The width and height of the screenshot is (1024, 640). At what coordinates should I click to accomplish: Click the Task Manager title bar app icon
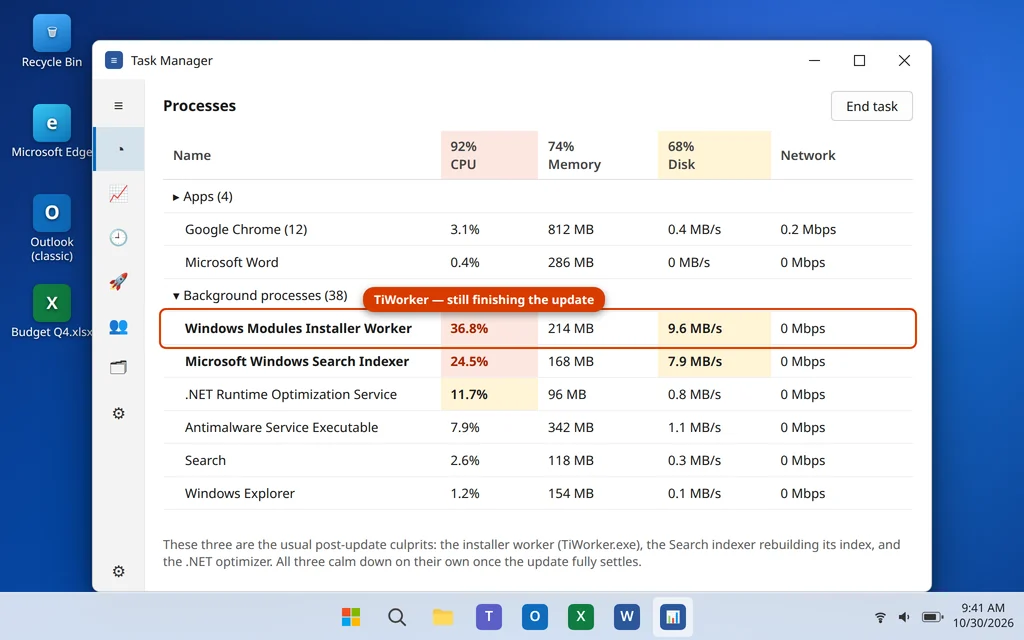coord(114,61)
